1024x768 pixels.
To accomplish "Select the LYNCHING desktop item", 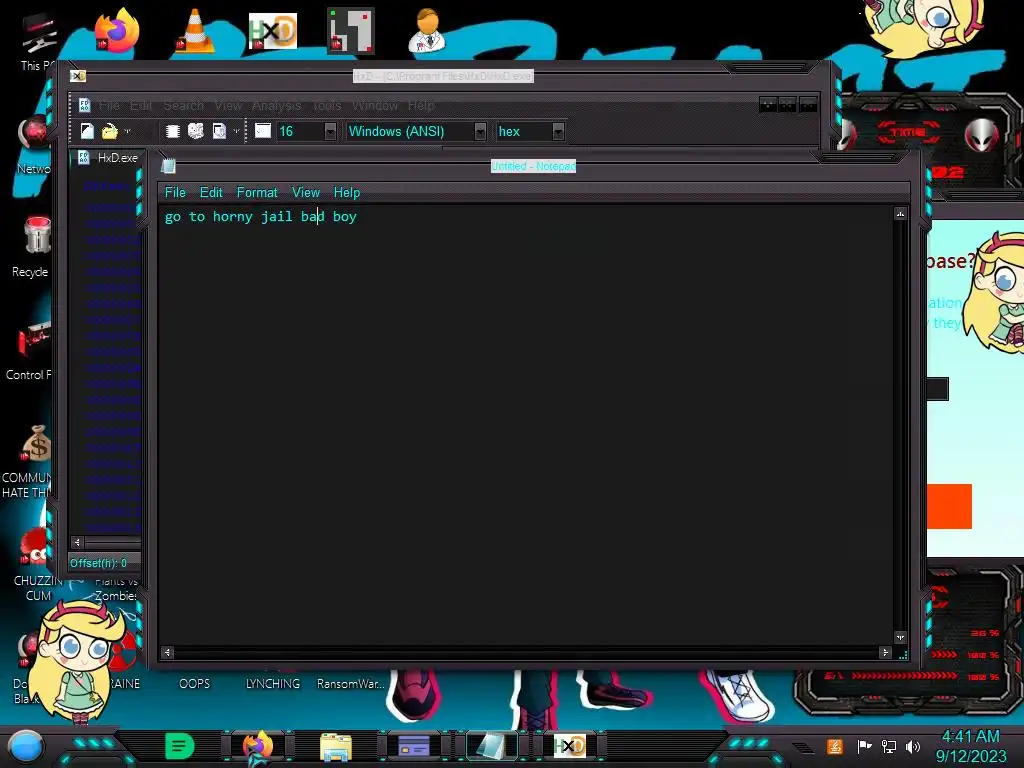I will pyautogui.click(x=272, y=684).
